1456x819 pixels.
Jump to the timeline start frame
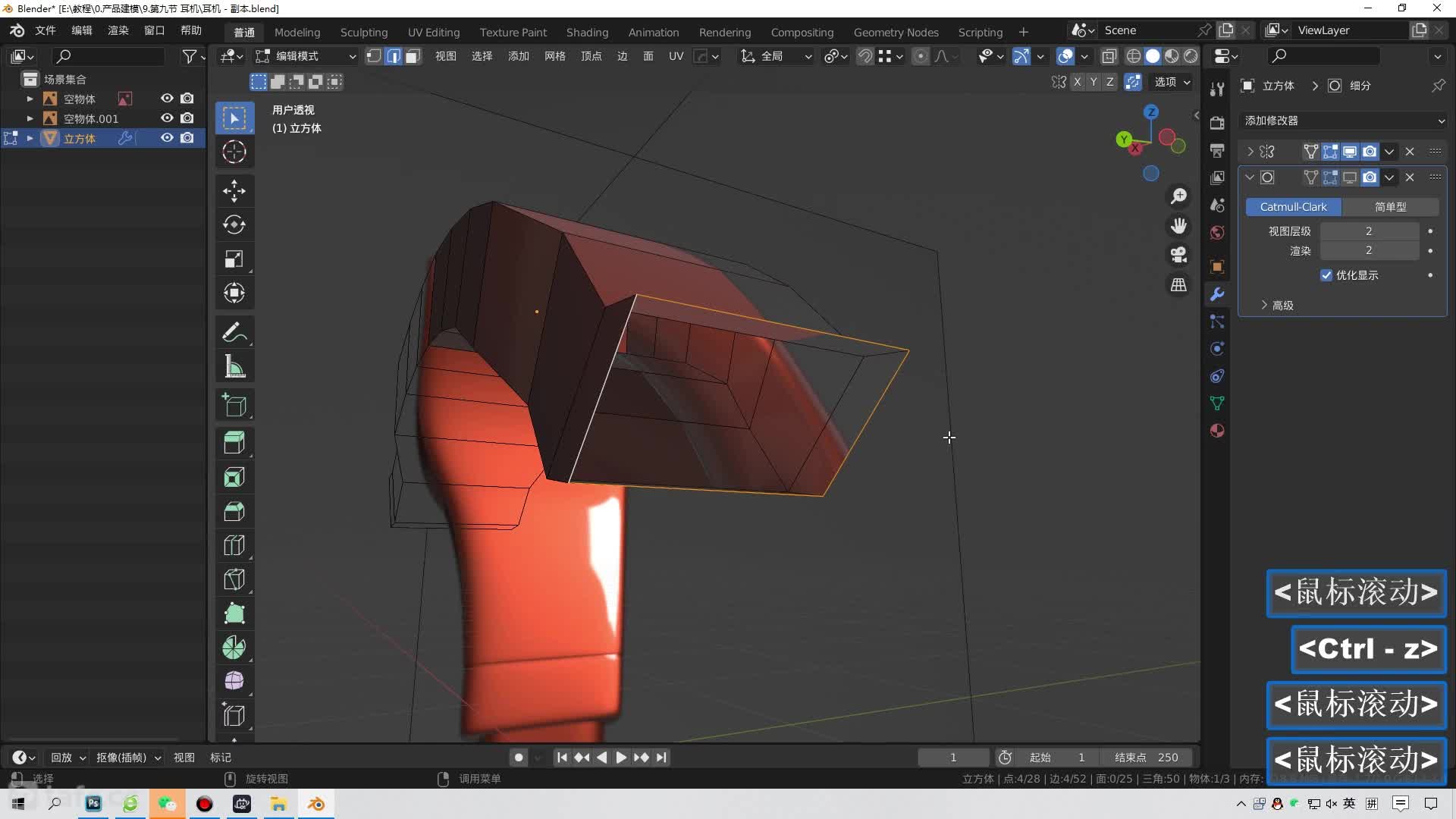(562, 758)
